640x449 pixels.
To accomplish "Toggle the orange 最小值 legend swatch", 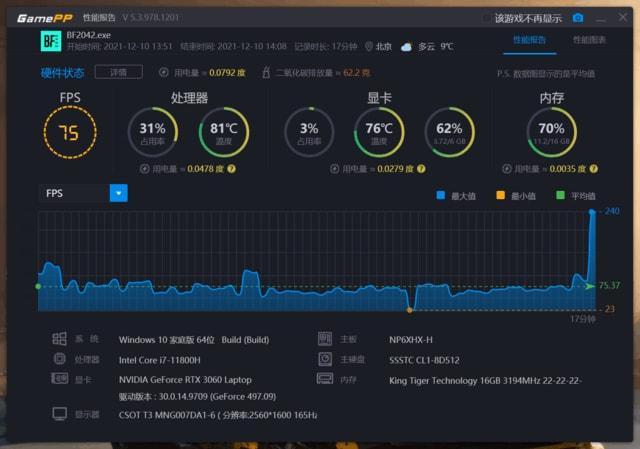I will coord(500,195).
